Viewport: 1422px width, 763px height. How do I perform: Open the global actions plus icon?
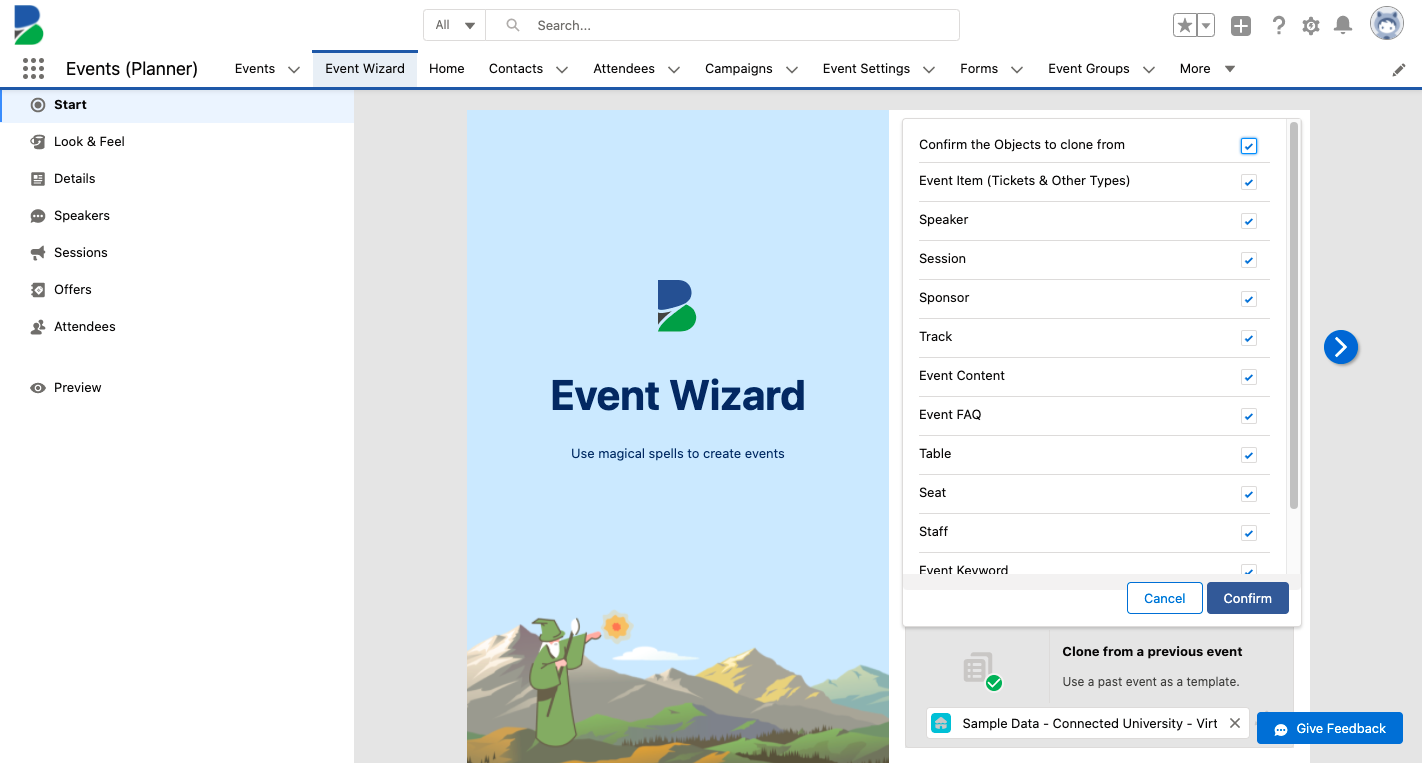[1241, 26]
